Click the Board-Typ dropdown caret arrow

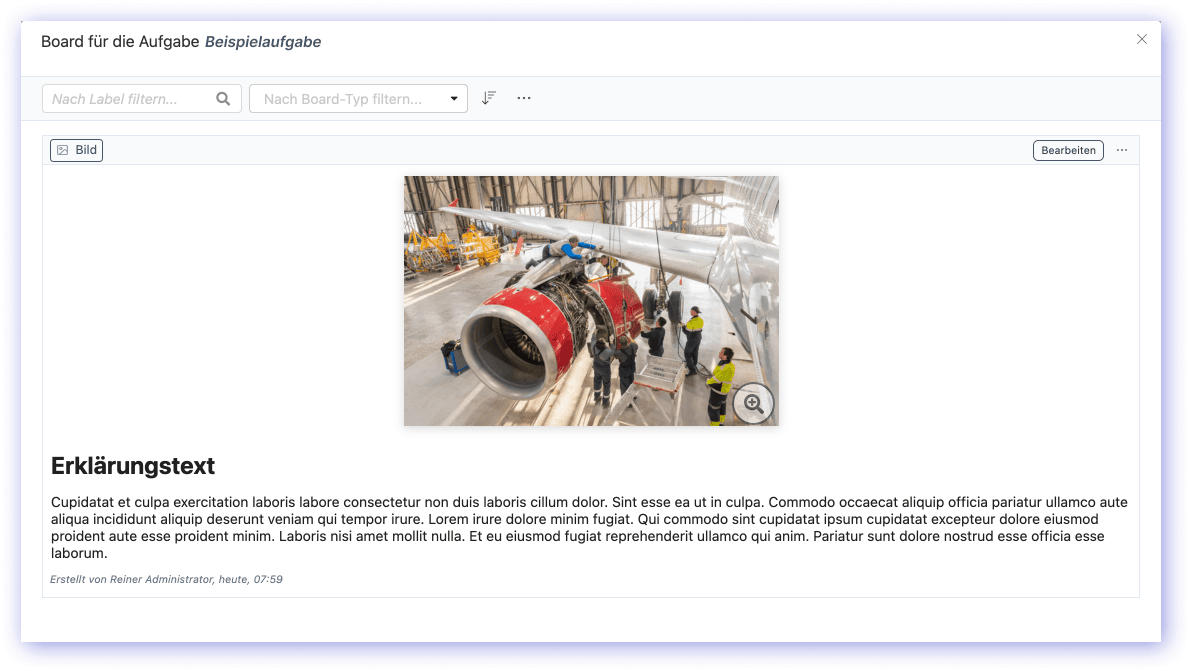(x=454, y=99)
